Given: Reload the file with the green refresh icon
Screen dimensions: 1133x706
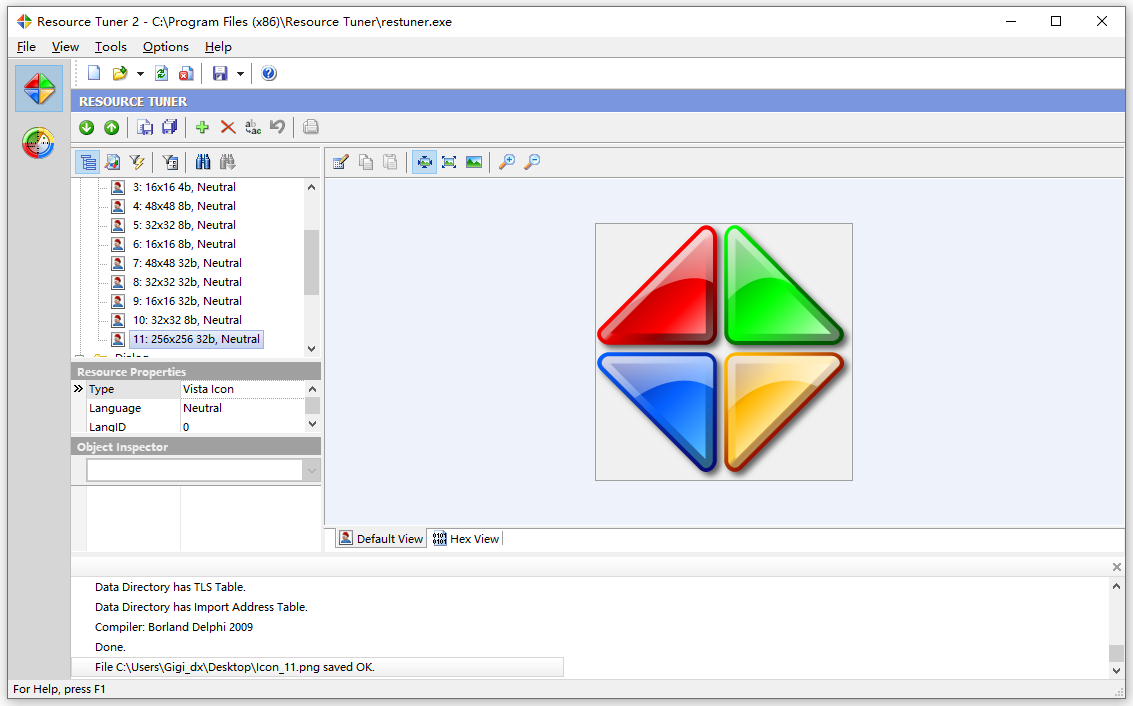Looking at the screenshot, I should [162, 73].
